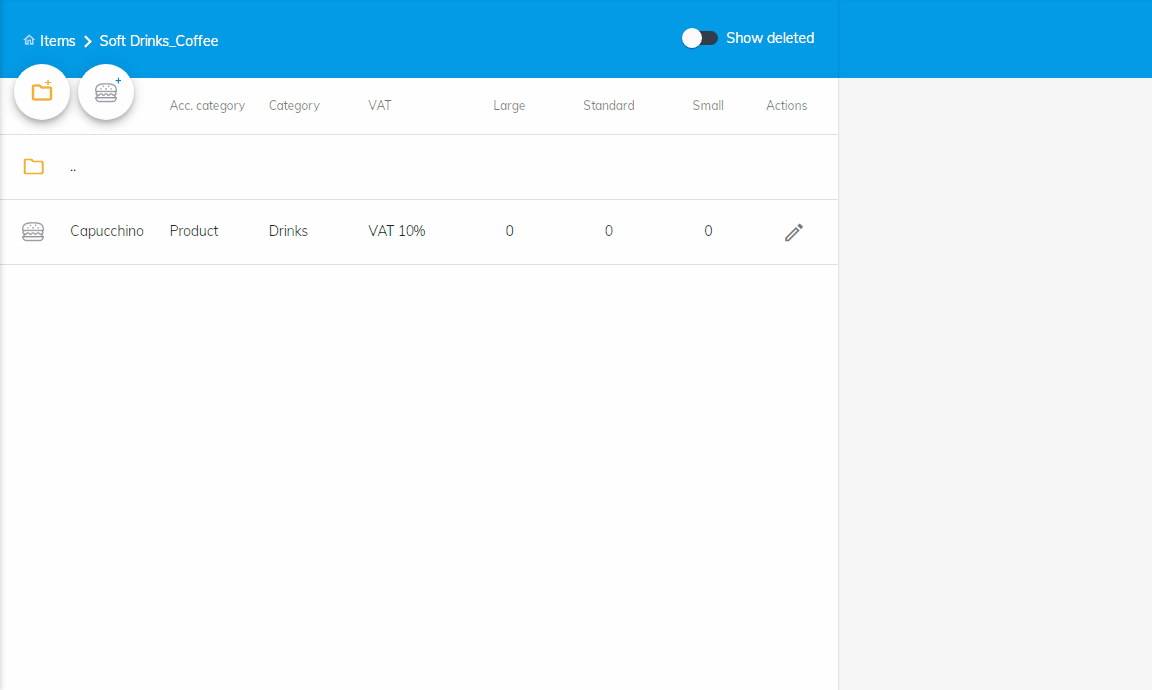This screenshot has height=690, width=1152.
Task: Click the VAT 10% cell
Action: pyautogui.click(x=397, y=231)
